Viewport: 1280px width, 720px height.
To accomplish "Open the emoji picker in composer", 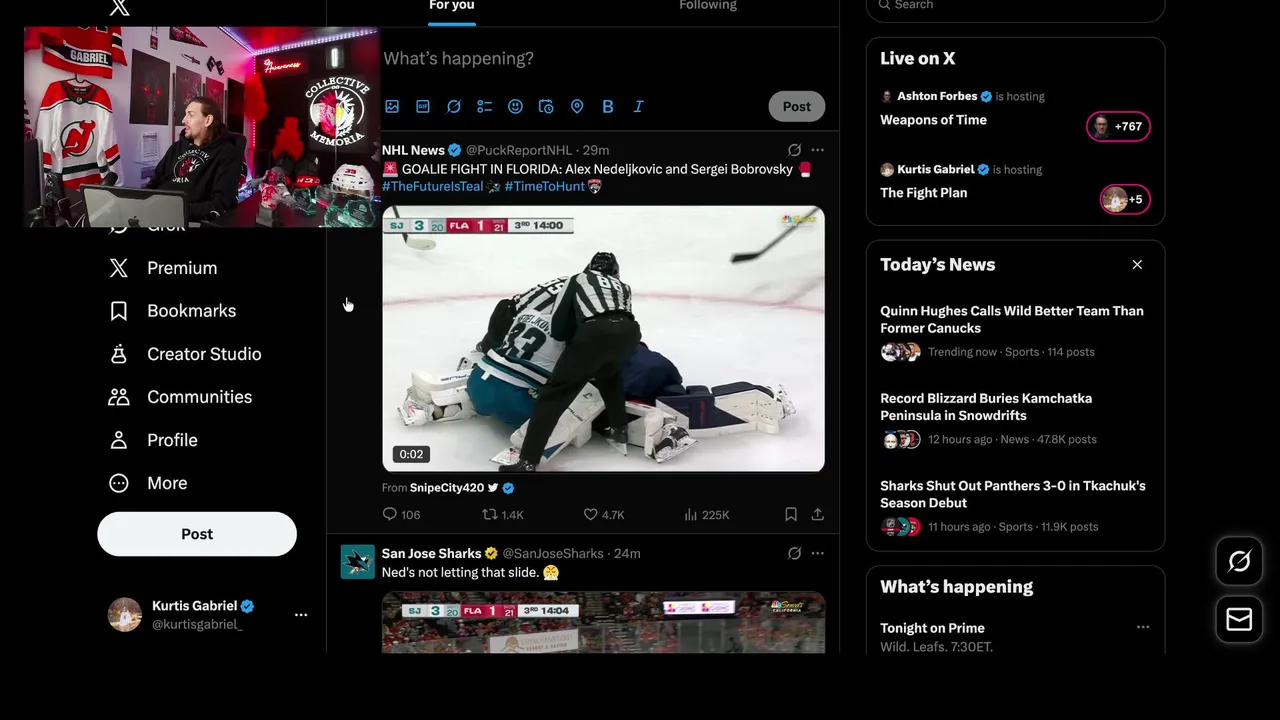I will click(515, 106).
